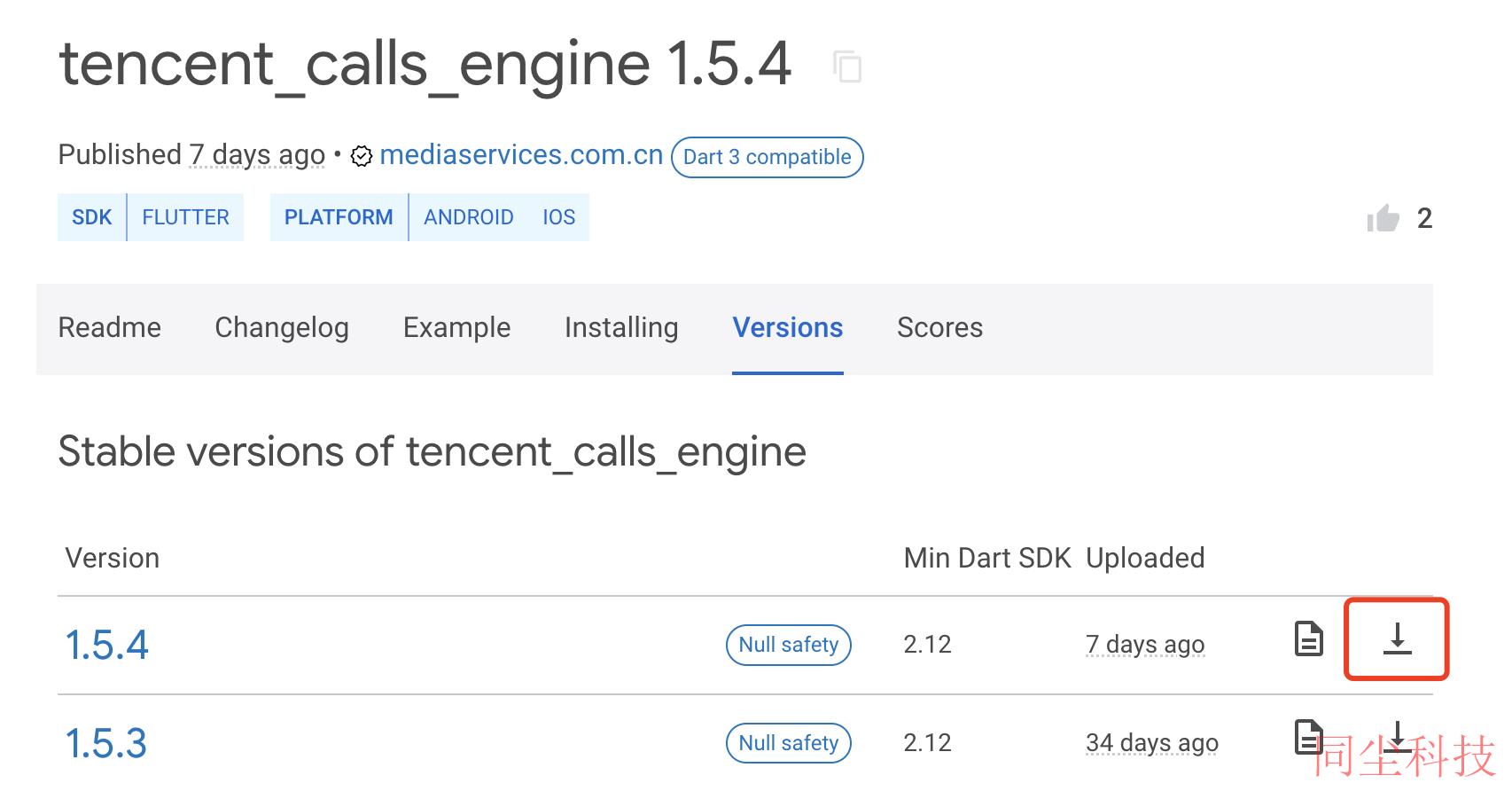
Task: Click the Version column header
Action: (113, 559)
